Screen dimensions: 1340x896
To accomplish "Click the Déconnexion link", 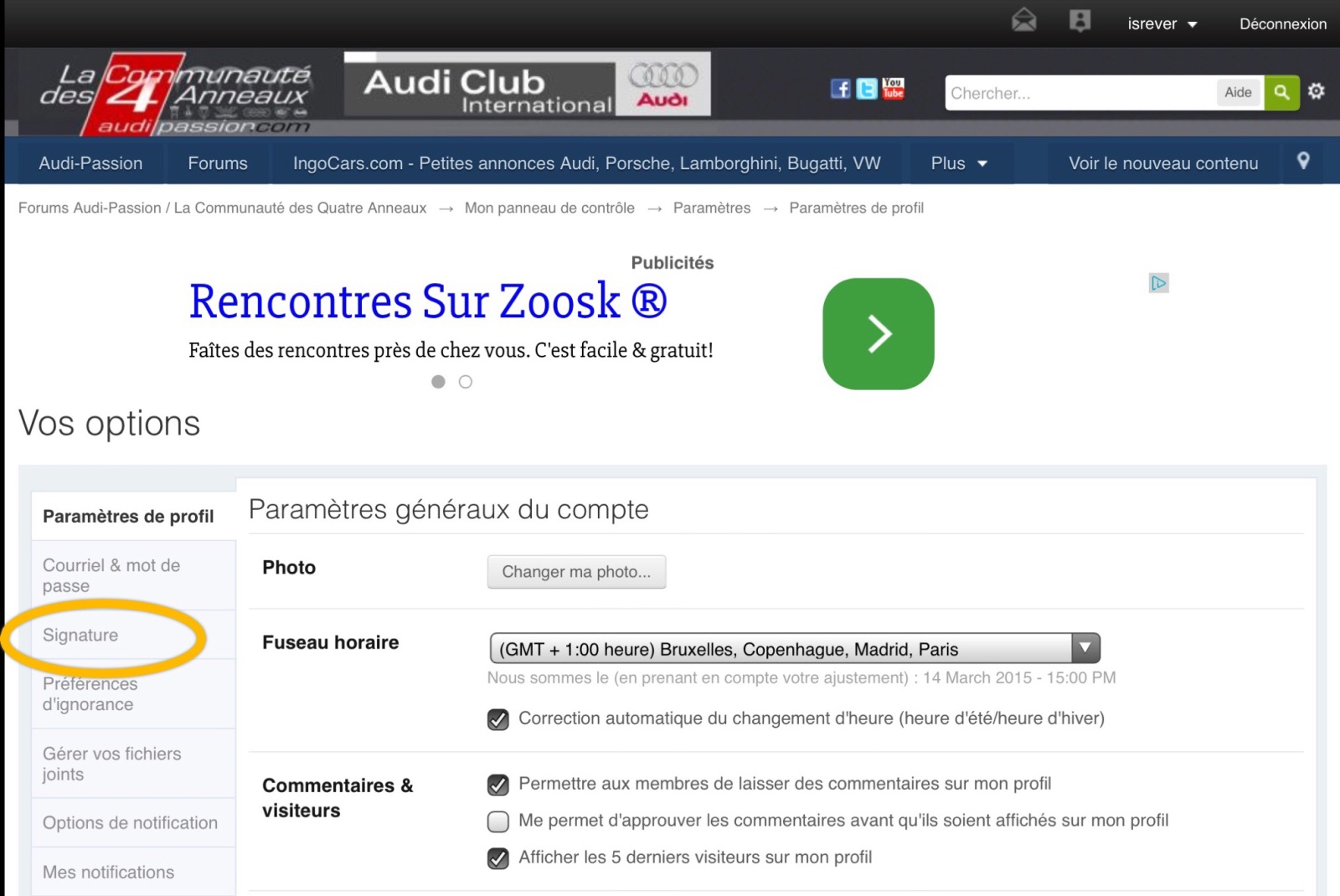I will coord(1282,24).
